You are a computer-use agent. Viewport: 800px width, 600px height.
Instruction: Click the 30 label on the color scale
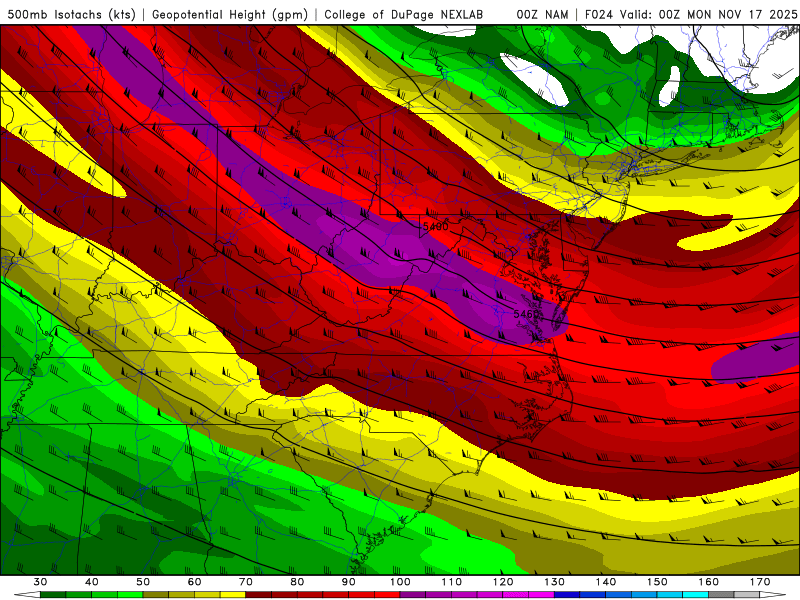(40, 582)
